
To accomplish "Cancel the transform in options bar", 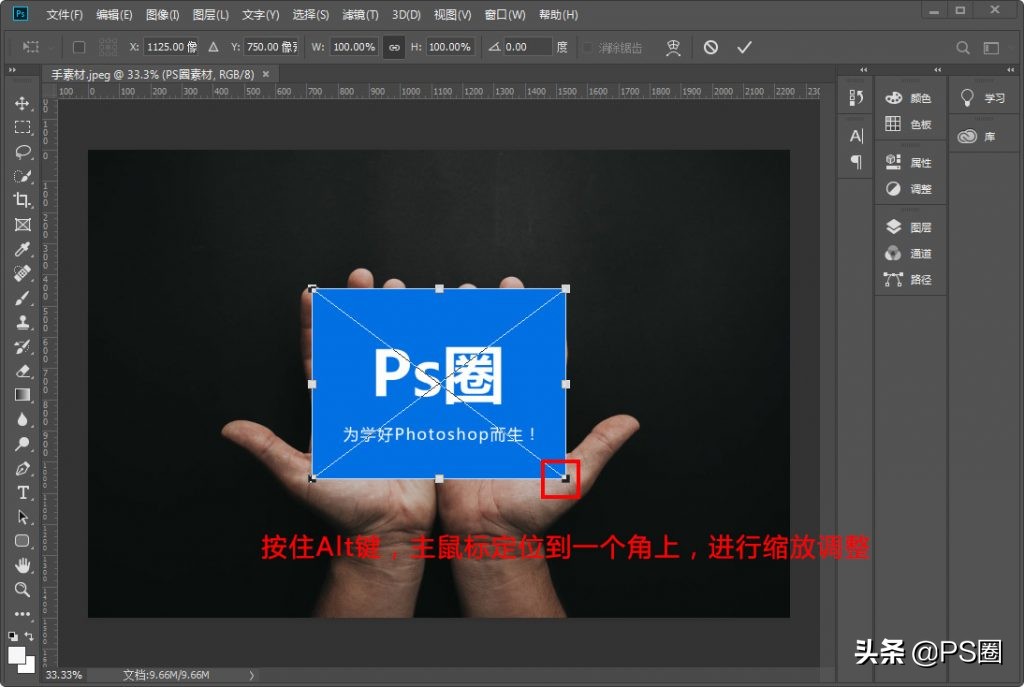I will click(711, 47).
